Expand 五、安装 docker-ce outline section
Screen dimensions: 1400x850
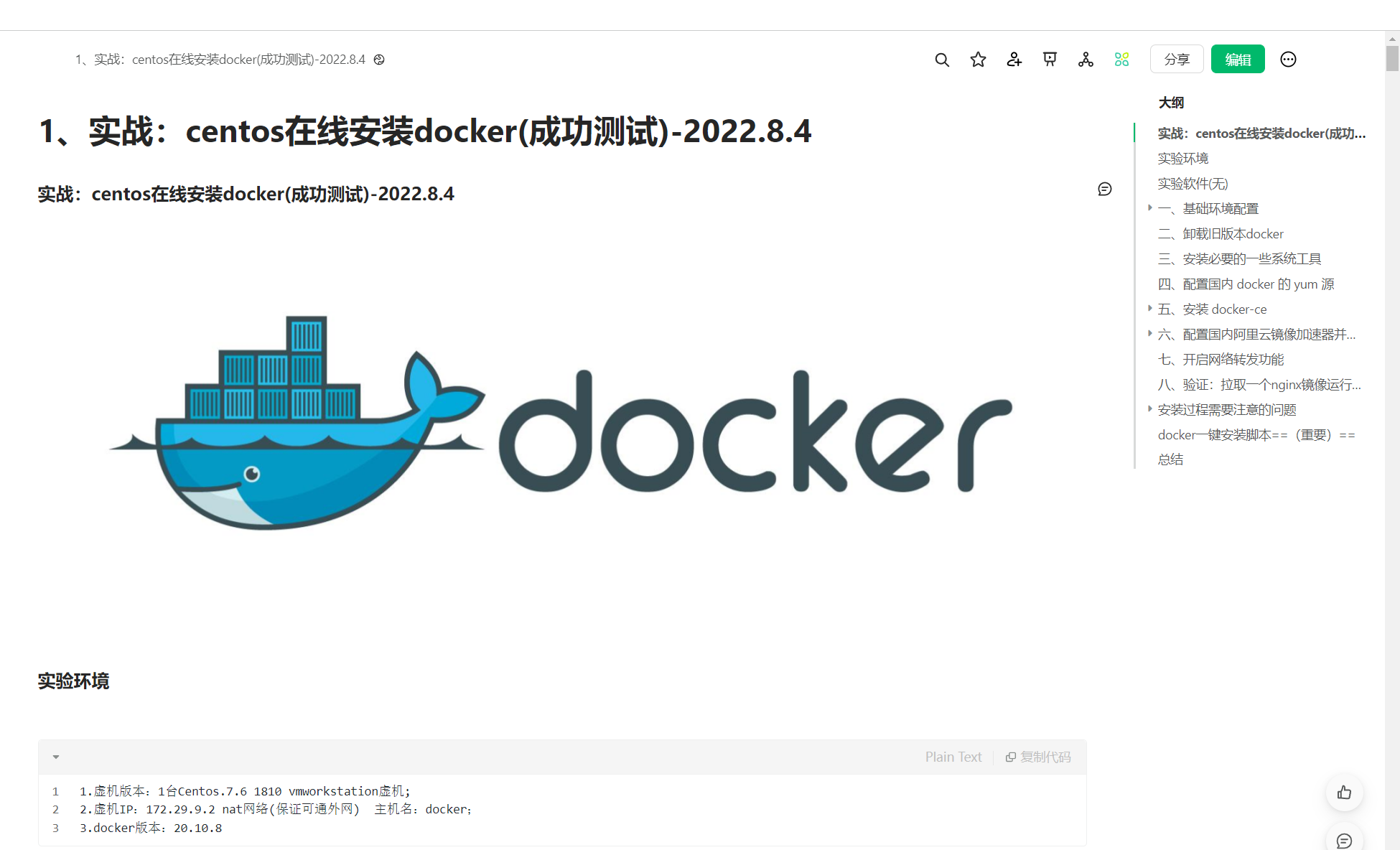point(1149,308)
